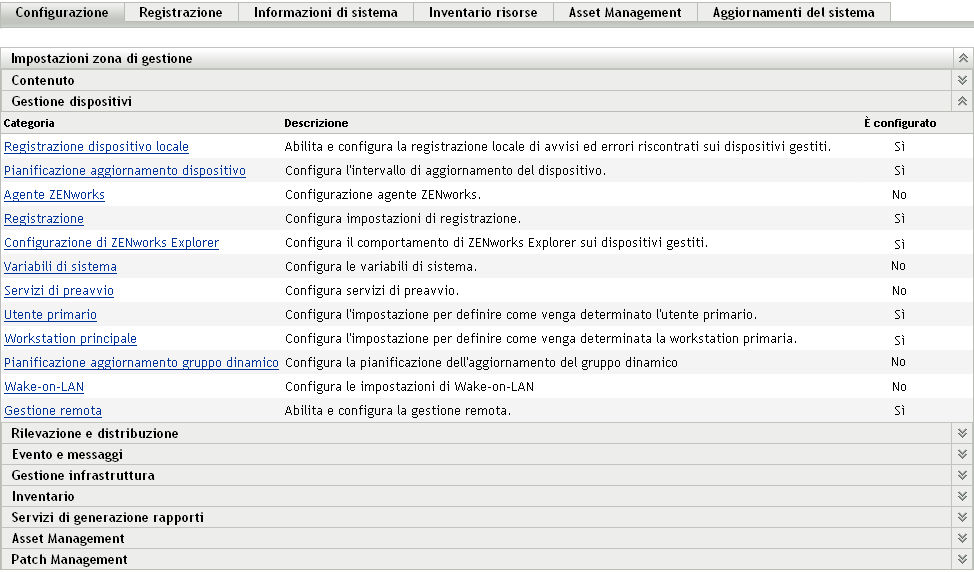Expand Gestione infrastruttura section chevron
Image resolution: width=974 pixels, height=572 pixels.
coord(963,476)
